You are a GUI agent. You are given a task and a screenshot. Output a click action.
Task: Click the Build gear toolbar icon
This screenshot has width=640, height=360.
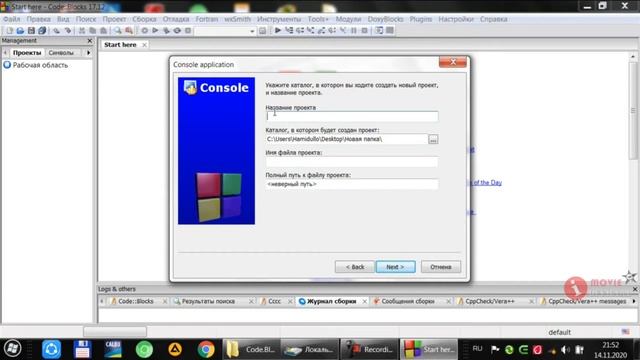144,31
